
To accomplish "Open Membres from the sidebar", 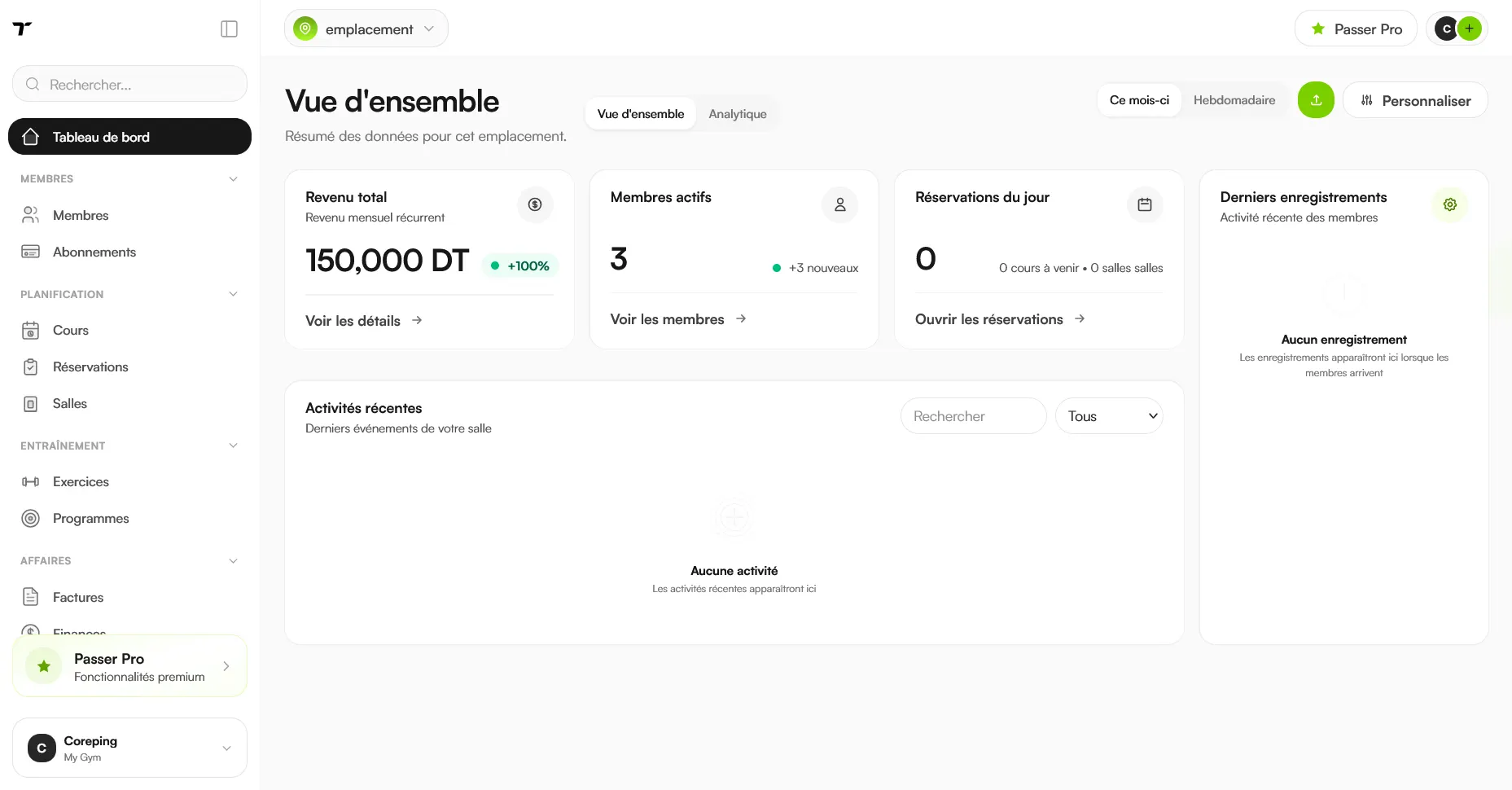I will 130,215.
